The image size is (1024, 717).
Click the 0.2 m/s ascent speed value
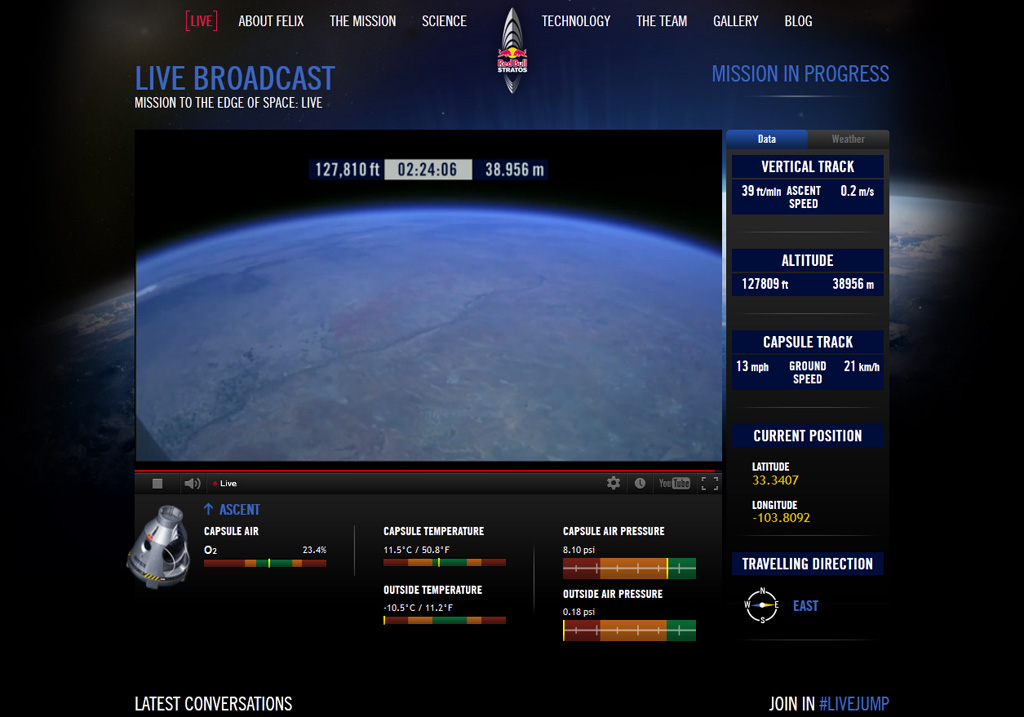click(x=857, y=191)
